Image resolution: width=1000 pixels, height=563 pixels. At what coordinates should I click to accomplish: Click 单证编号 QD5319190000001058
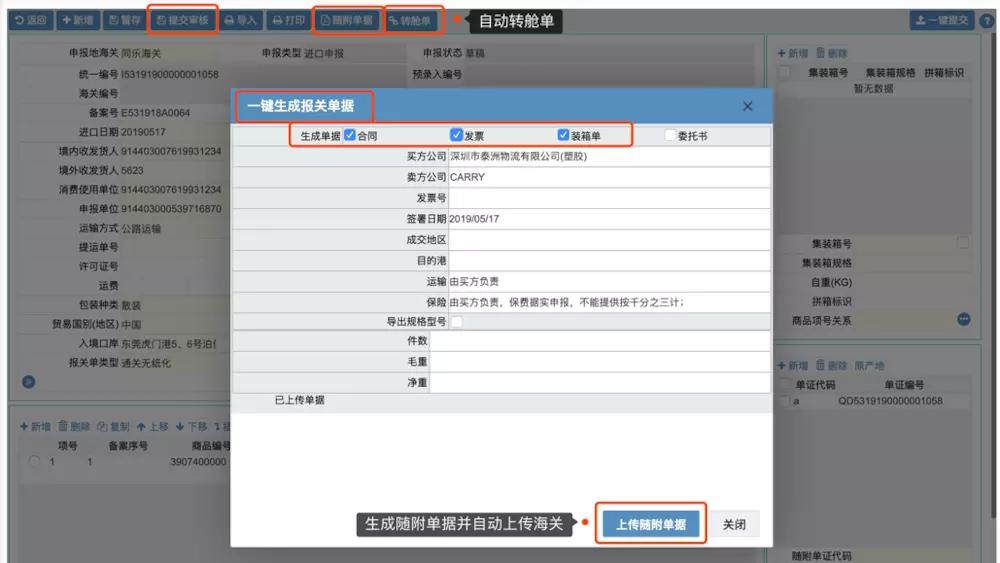(x=890, y=401)
